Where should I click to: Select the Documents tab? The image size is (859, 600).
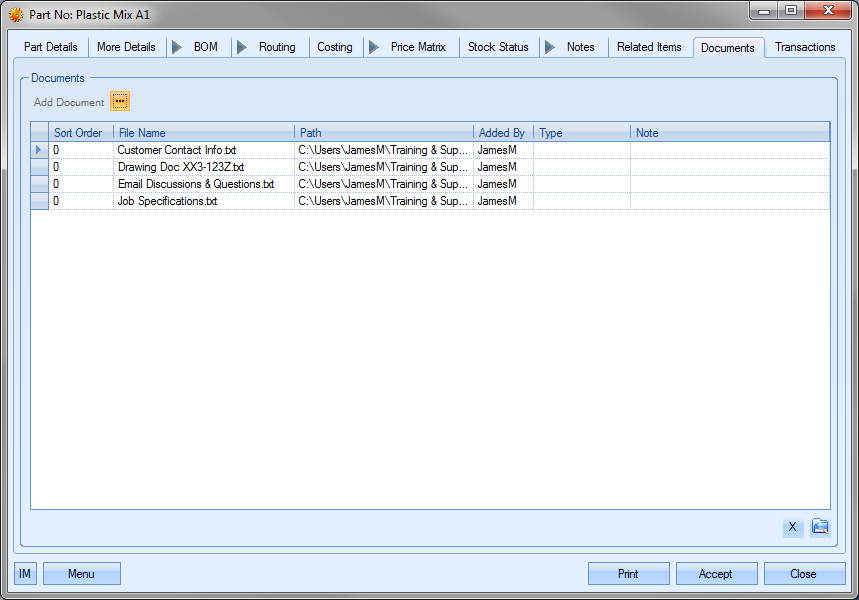pos(728,48)
